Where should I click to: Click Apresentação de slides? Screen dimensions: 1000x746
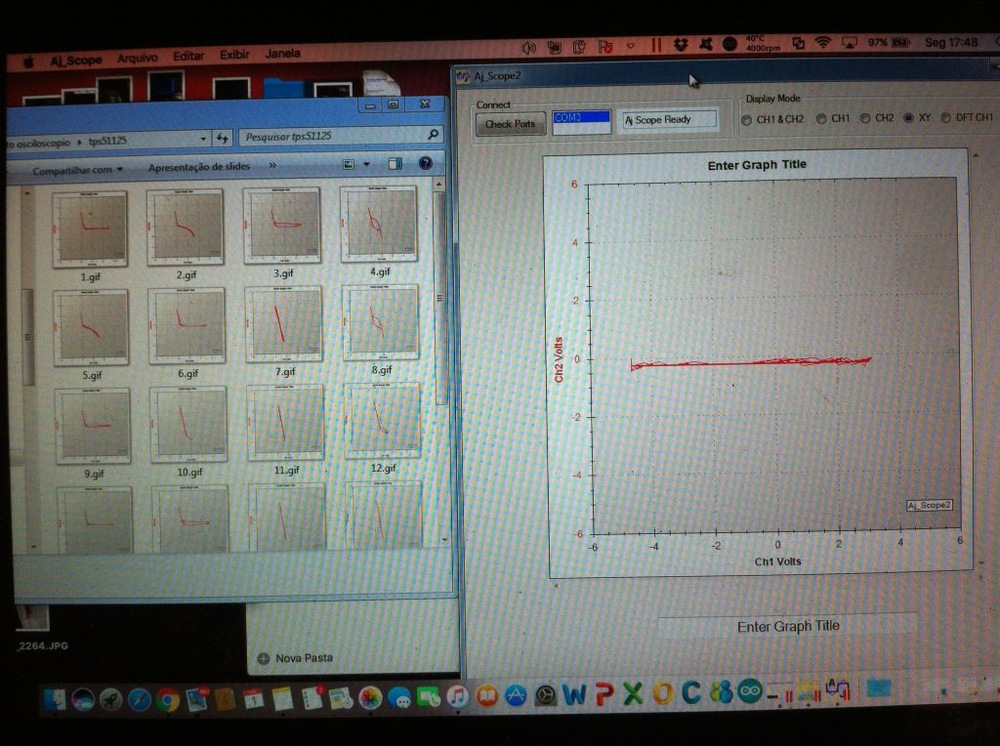(199, 167)
